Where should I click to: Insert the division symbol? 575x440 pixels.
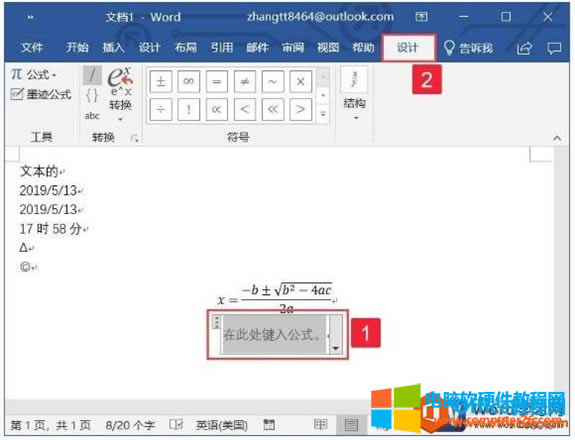[x=161, y=109]
